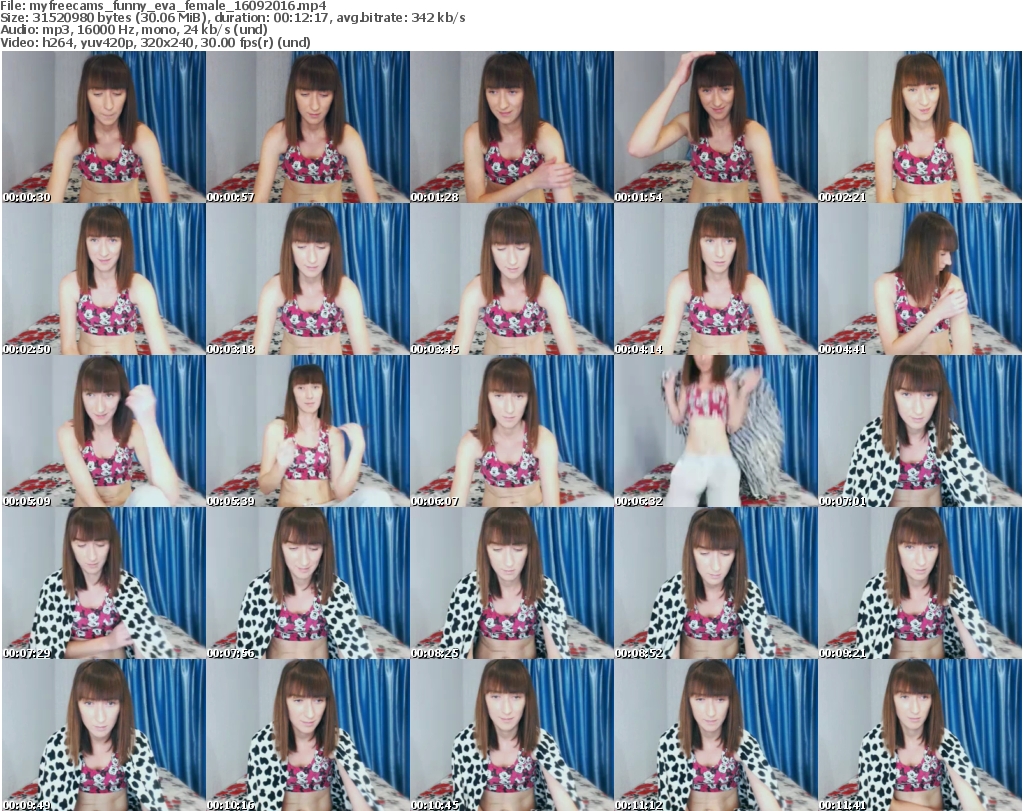
Task: Open the frame marked 00:06:32
Action: [715, 431]
